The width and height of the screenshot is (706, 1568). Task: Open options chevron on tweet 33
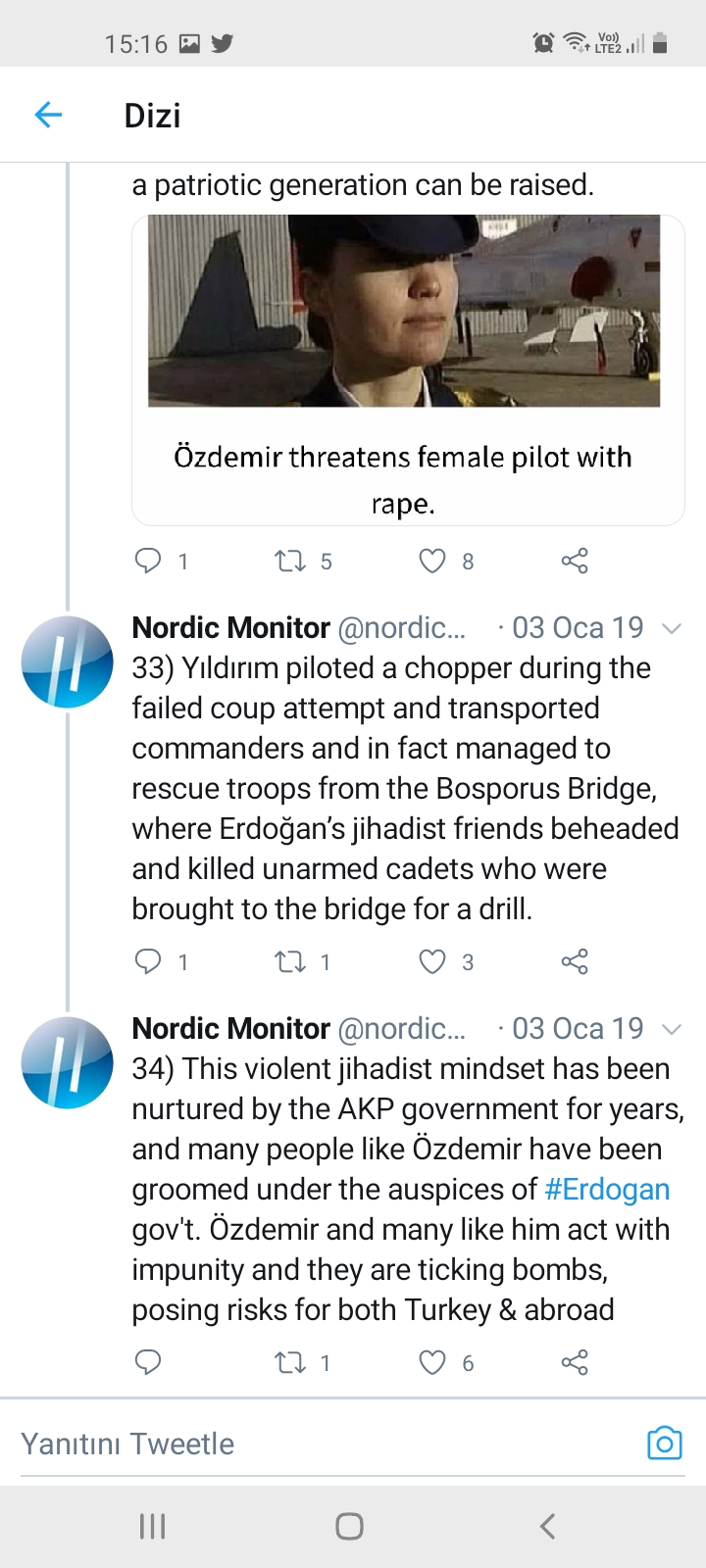pos(672,628)
